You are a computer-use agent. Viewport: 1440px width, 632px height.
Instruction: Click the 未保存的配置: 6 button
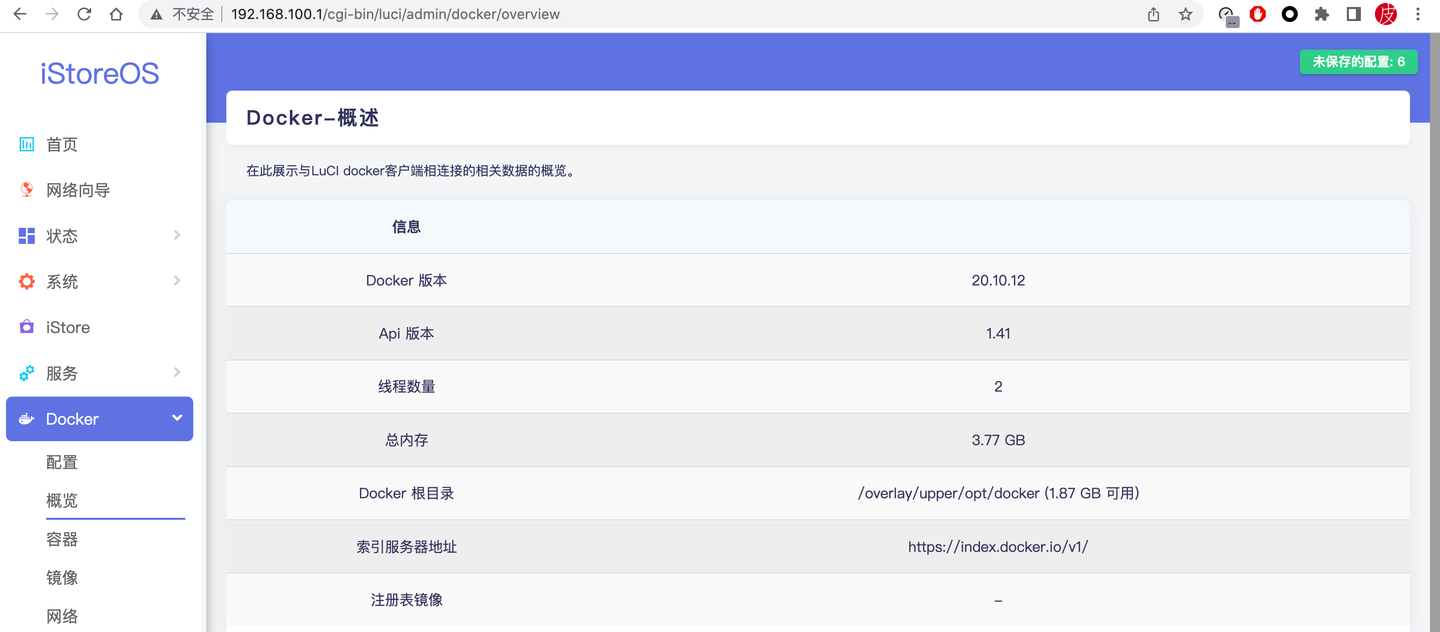point(1358,61)
